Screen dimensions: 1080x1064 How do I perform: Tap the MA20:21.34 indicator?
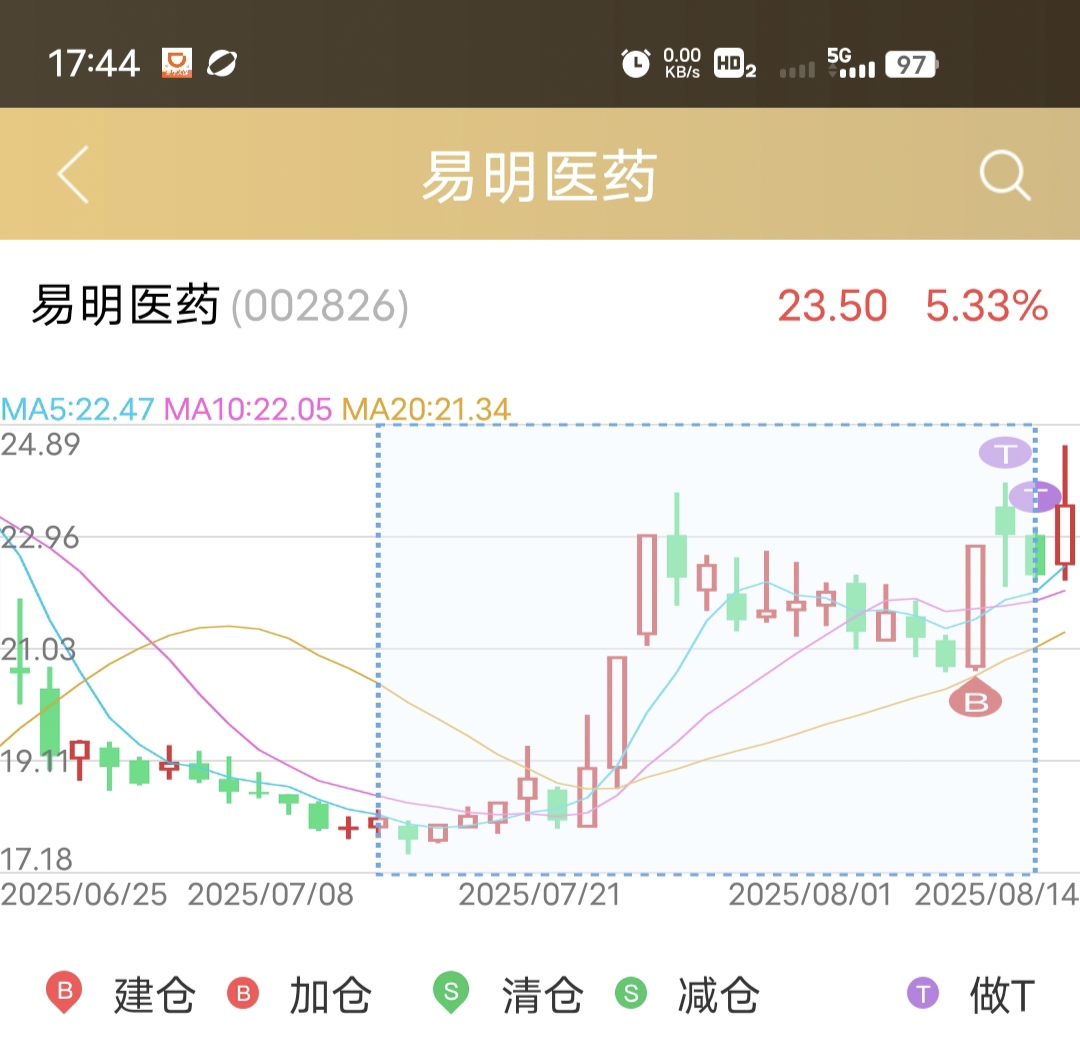point(426,409)
